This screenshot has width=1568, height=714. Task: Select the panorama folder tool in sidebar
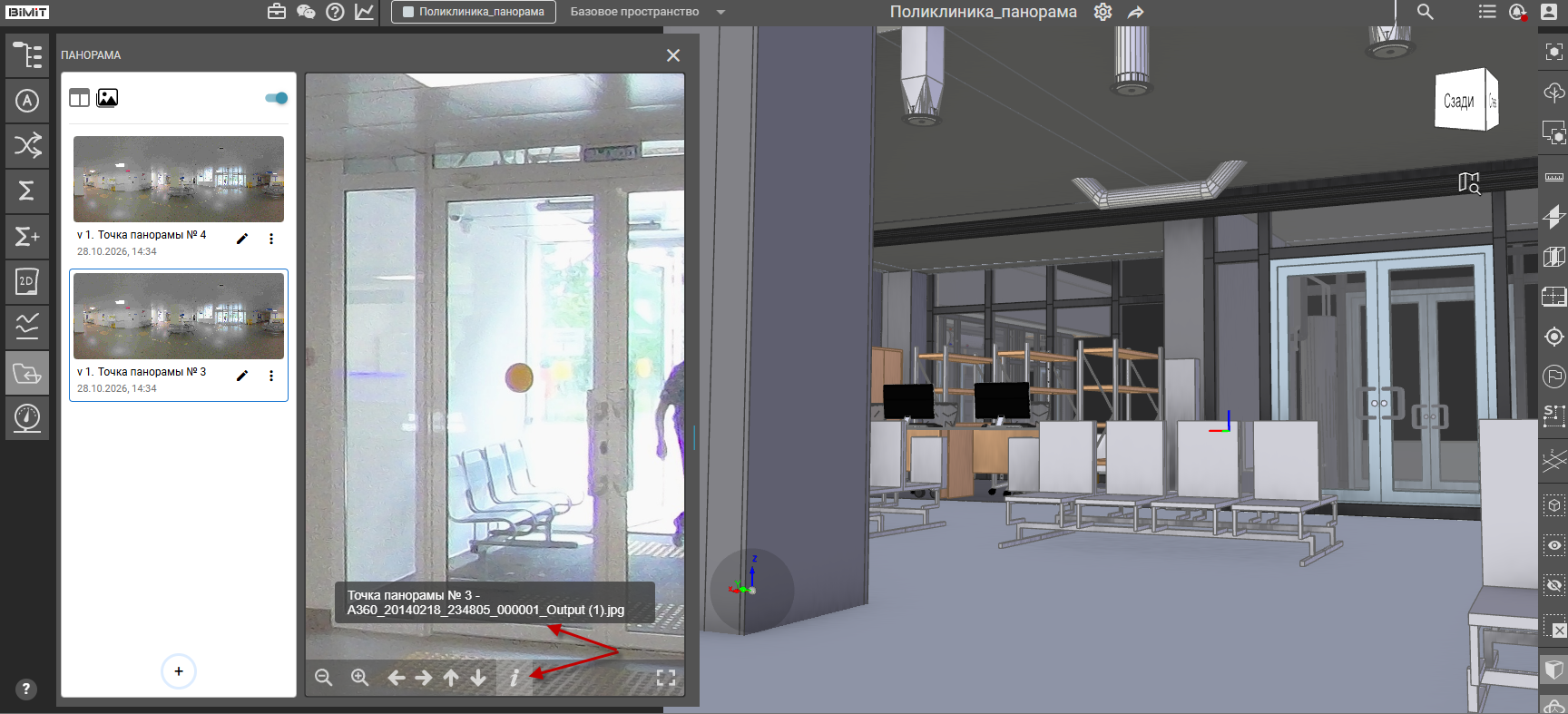[27, 373]
